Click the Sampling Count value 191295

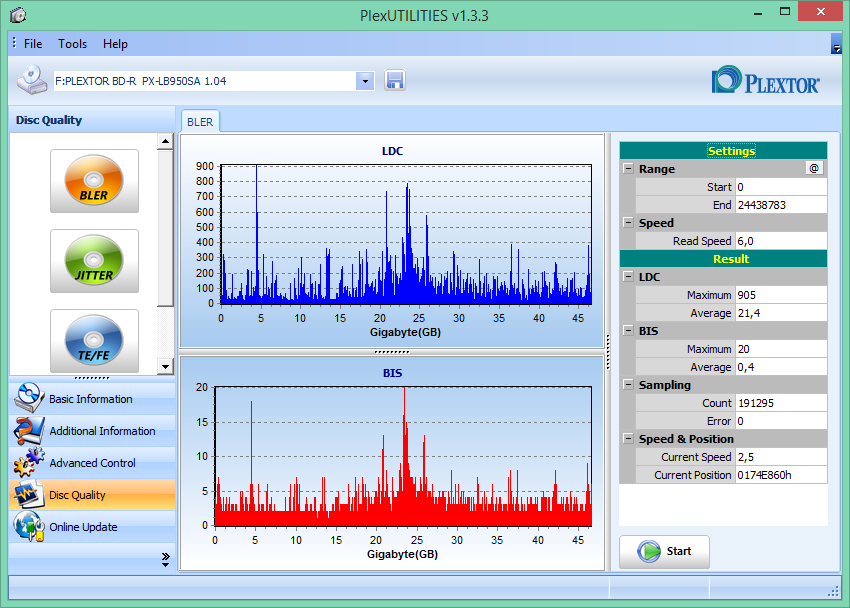click(x=781, y=403)
